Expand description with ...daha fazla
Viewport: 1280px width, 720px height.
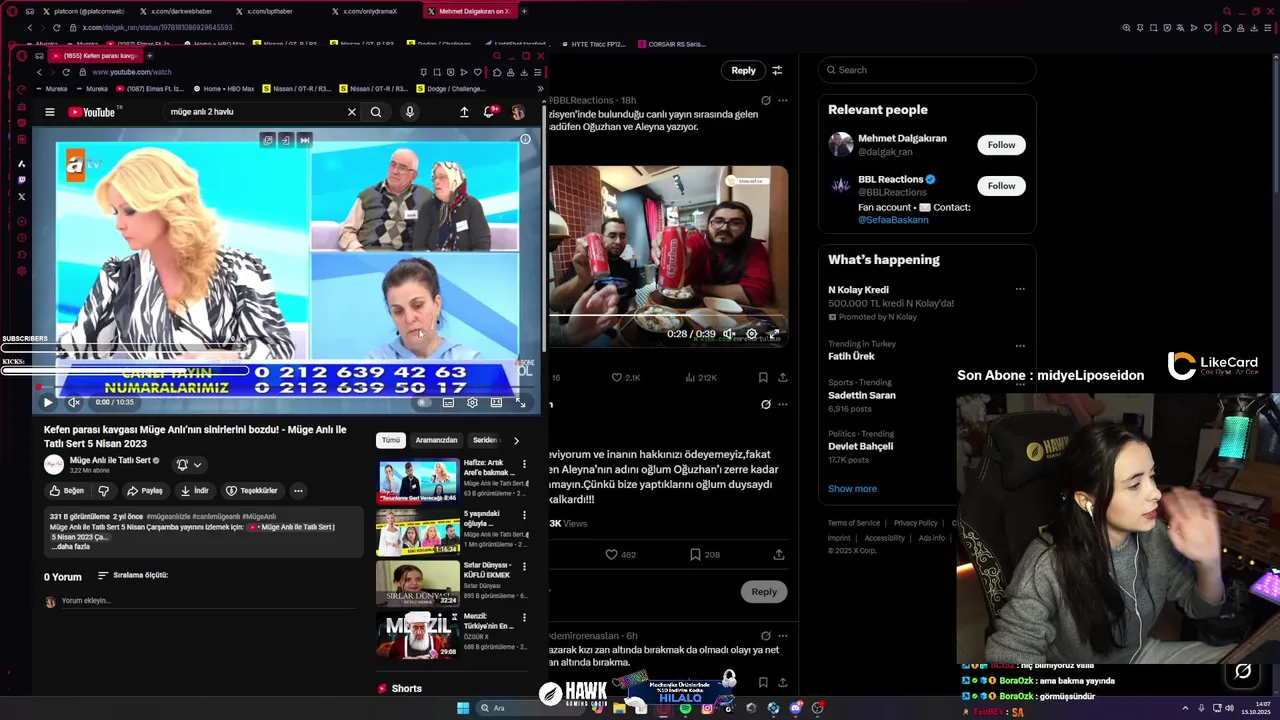tap(71, 547)
